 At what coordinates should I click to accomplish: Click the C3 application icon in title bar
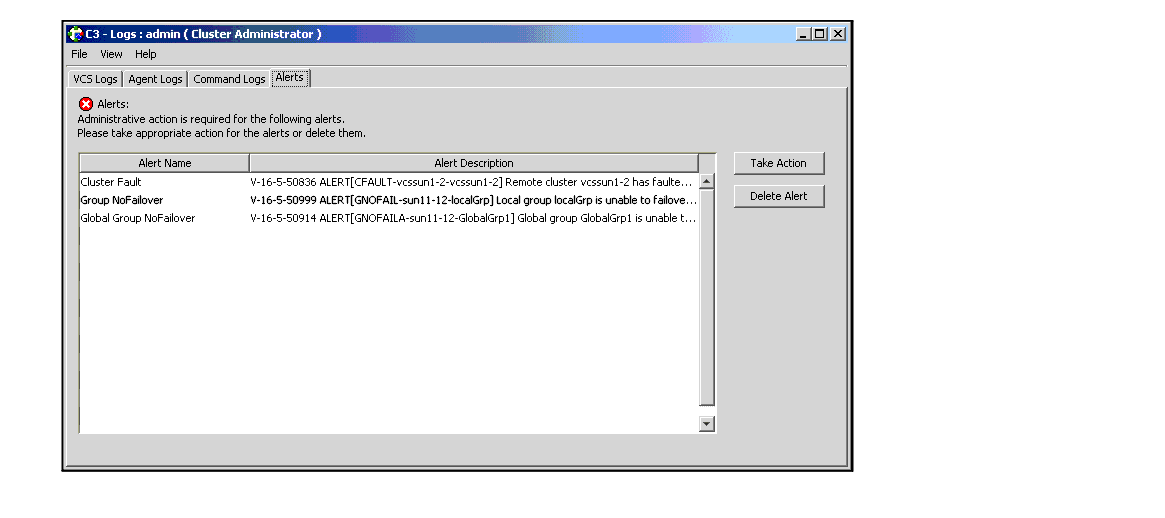point(75,34)
